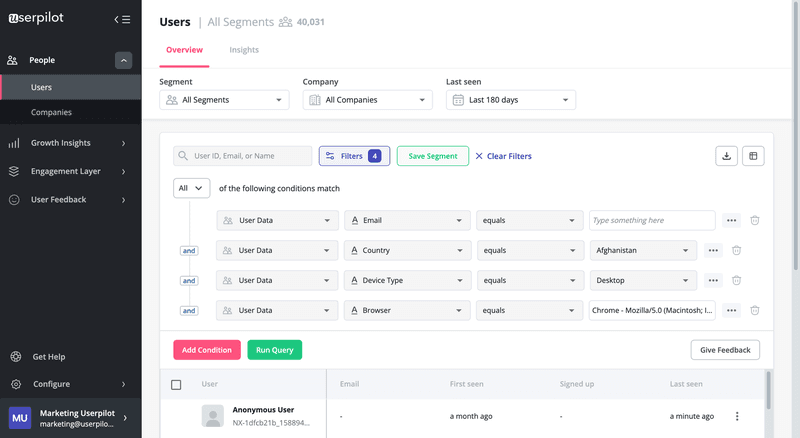Click the Engagement Layer stack icon
Image resolution: width=800 pixels, height=438 pixels.
(14, 172)
